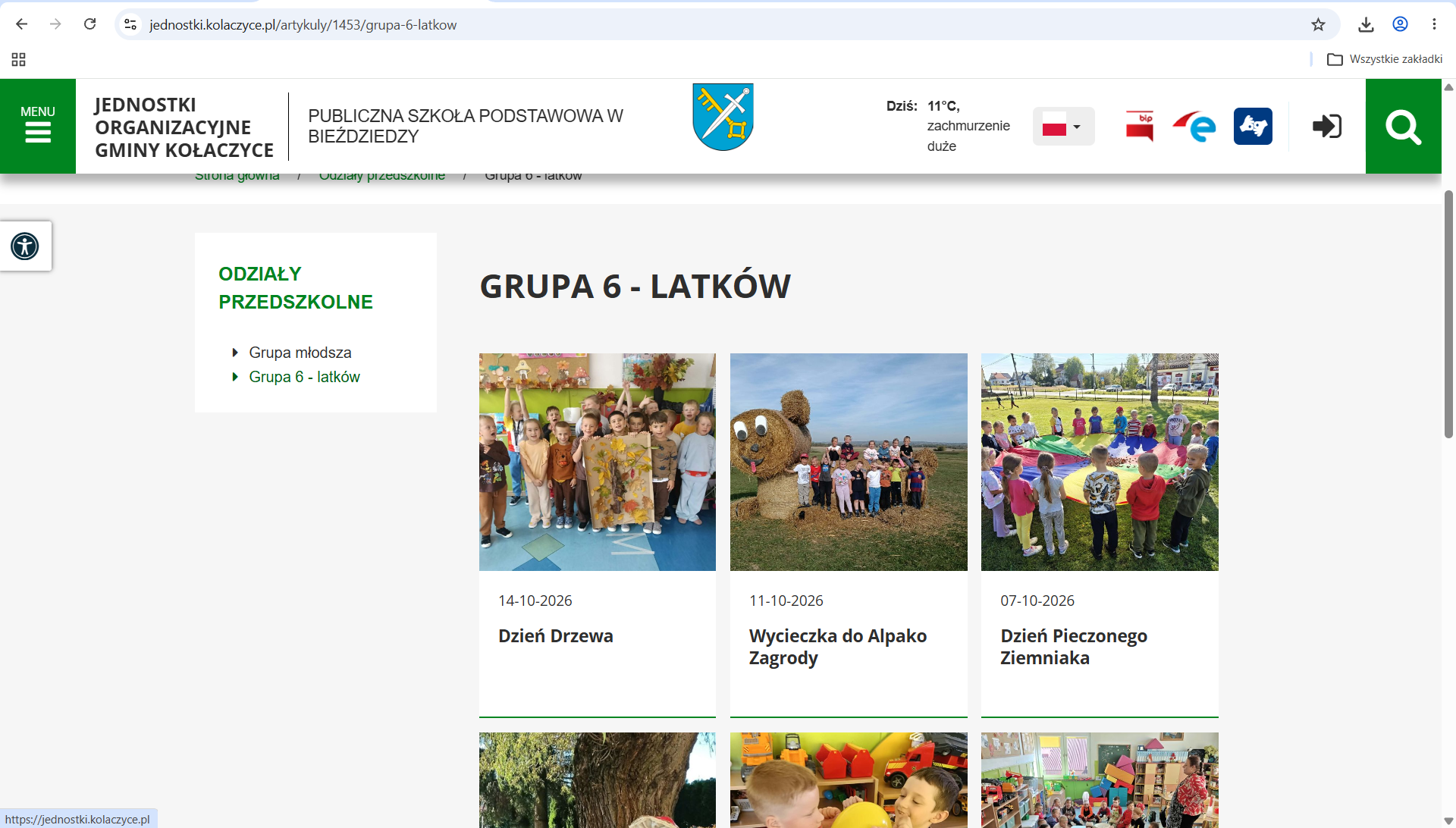The width and height of the screenshot is (1456, 828).
Task: Open the Chrome profile icon
Action: 1400,24
